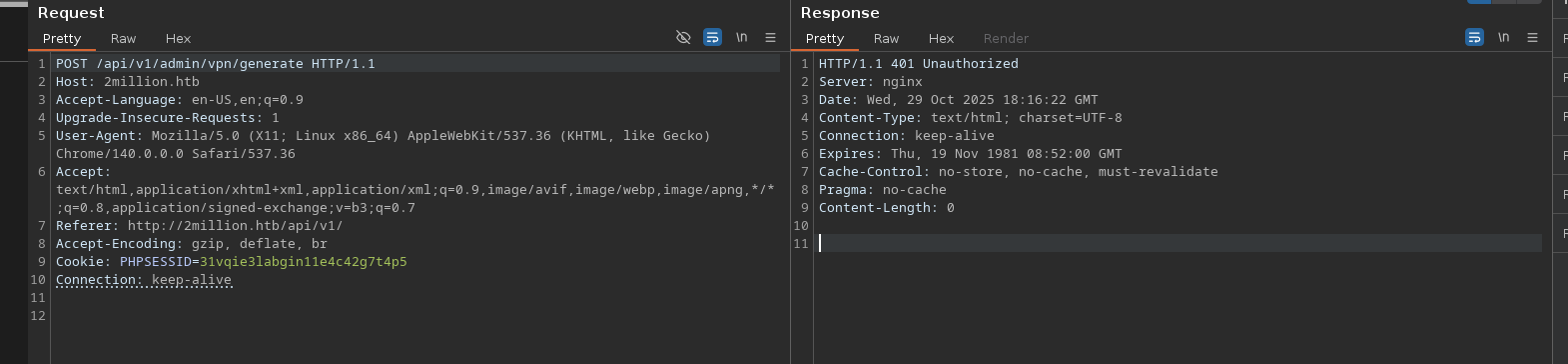Viewport: 1568px width, 364px height.
Task: Switch Request view to Hex tab
Action: 178,38
